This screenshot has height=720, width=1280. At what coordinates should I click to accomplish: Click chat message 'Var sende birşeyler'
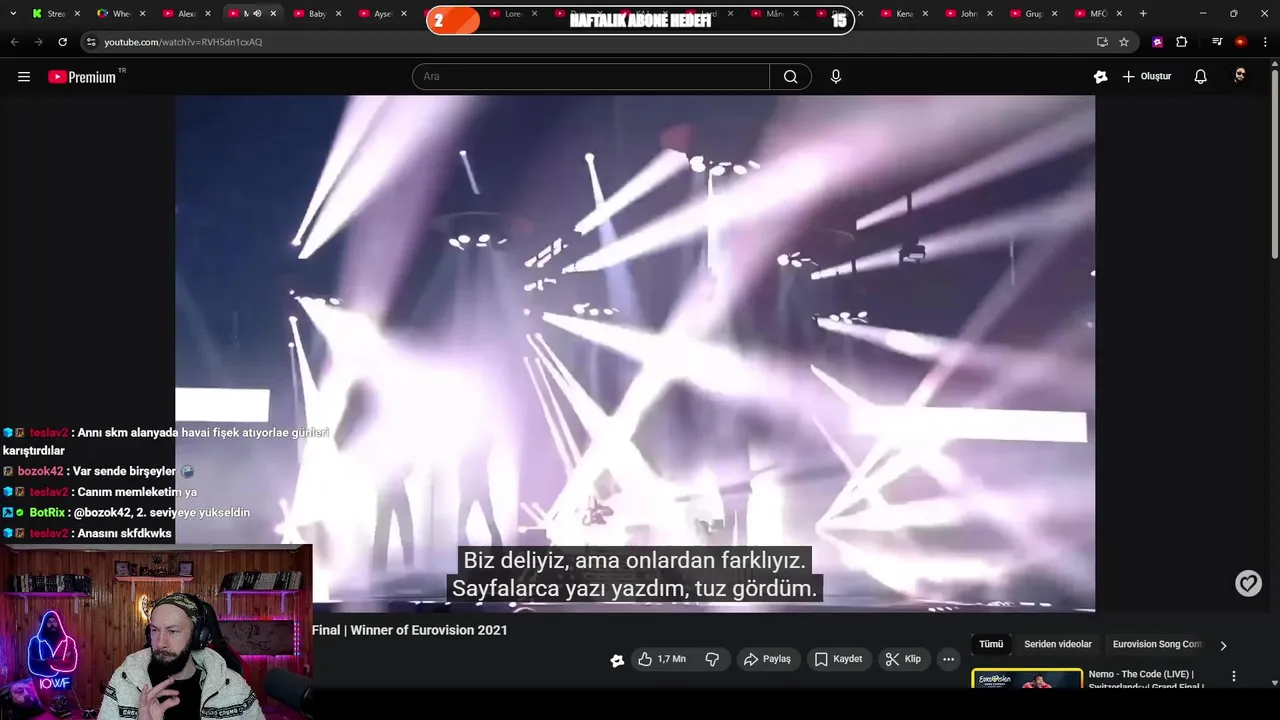coord(125,471)
